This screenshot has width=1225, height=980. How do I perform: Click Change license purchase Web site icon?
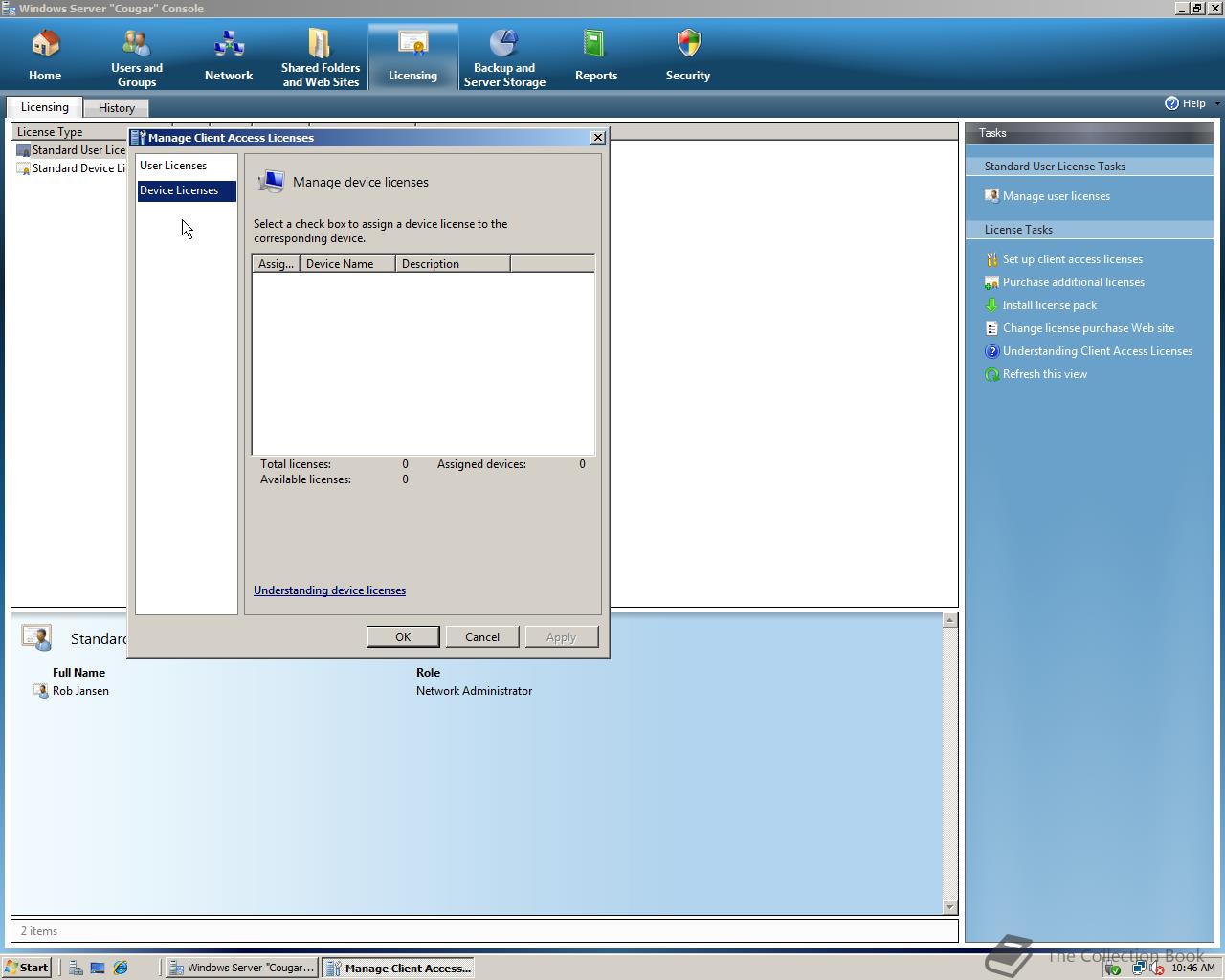tap(991, 328)
